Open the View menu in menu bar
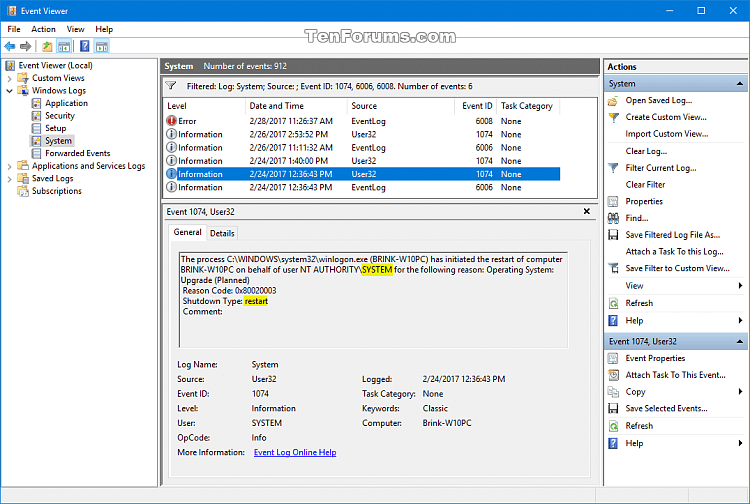 76,29
